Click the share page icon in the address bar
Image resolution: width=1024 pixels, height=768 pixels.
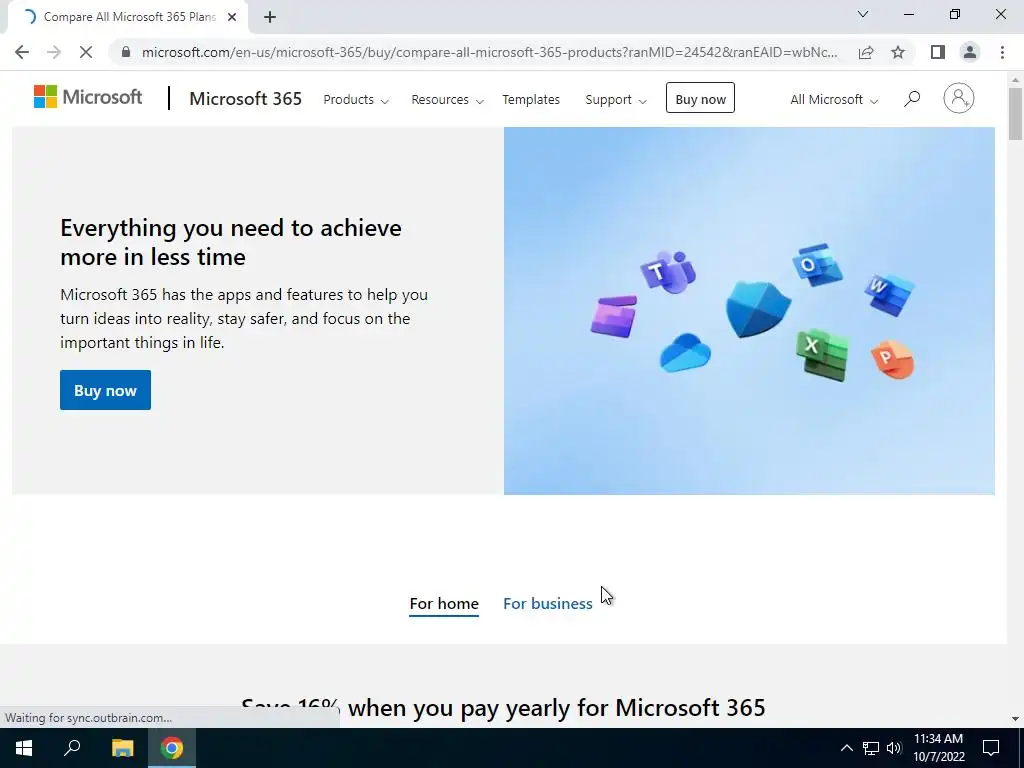click(866, 52)
